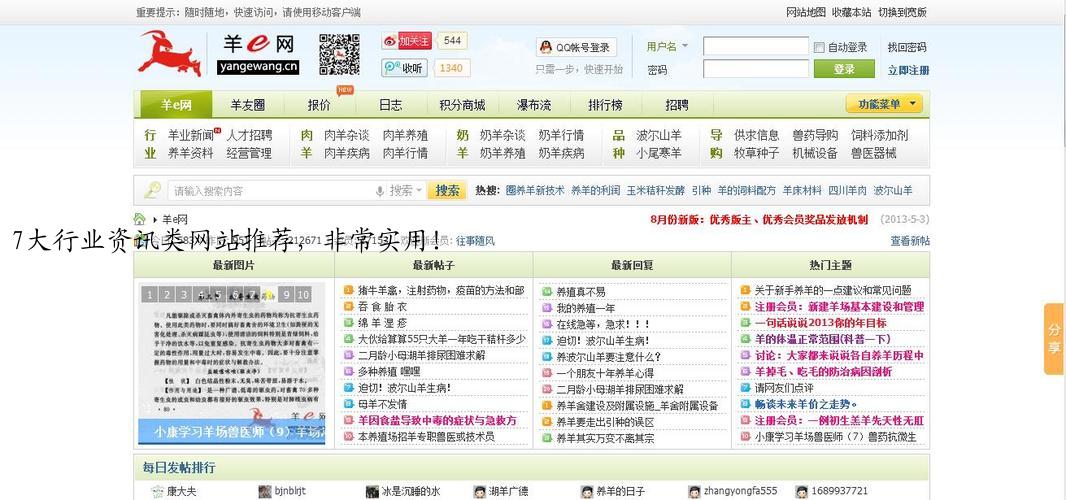
Task: Click the QR code image
Action: click(339, 54)
